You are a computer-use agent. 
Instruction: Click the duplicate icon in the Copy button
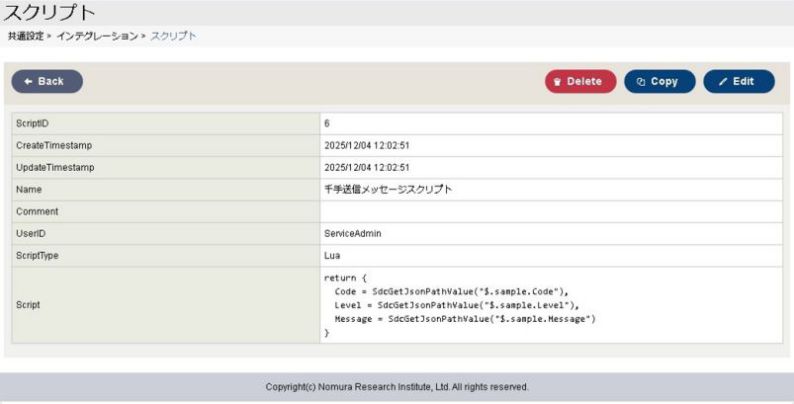point(641,82)
